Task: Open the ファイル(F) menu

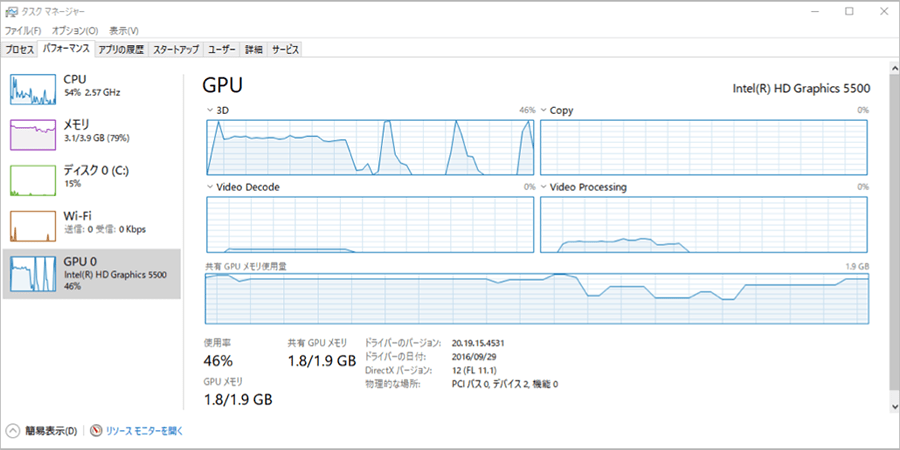Action: 23,30
